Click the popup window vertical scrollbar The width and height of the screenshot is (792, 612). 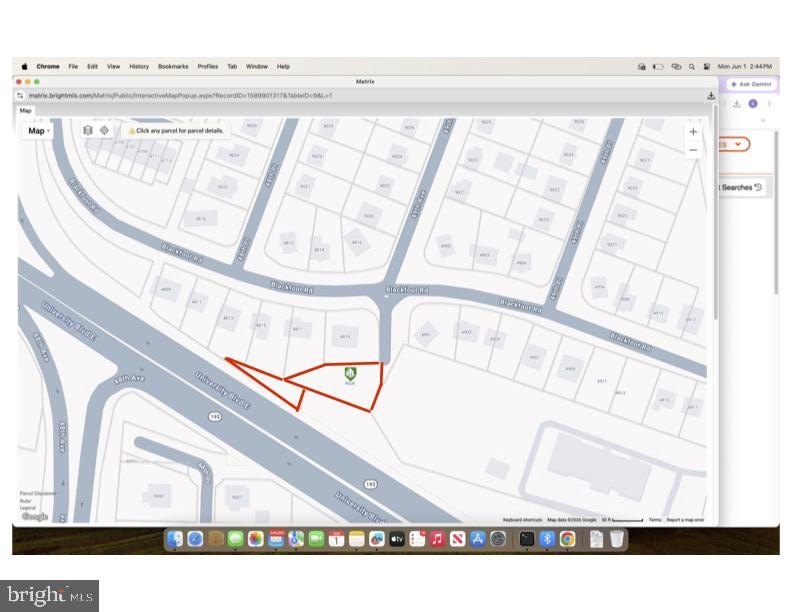[715, 212]
